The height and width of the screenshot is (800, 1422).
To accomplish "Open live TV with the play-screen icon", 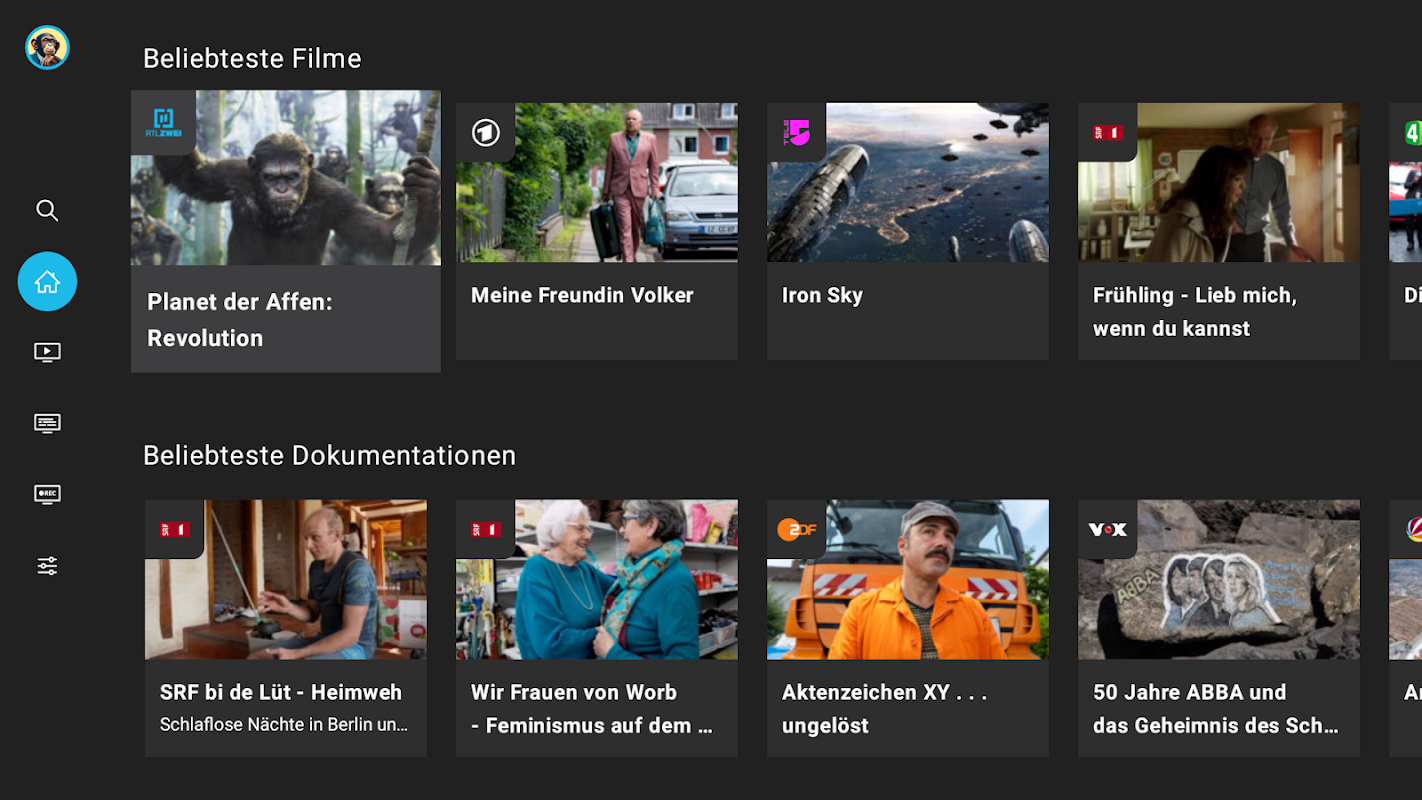I will point(47,352).
